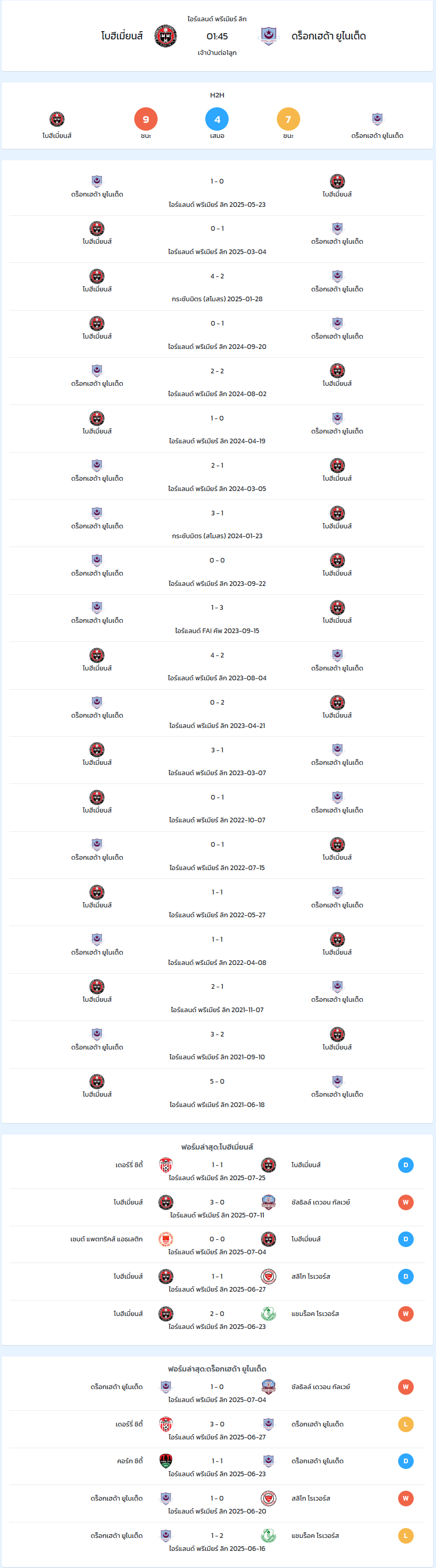The image size is (436, 1568).
Task: Click the Bohemians recent form section heading
Action: click(217, 1147)
